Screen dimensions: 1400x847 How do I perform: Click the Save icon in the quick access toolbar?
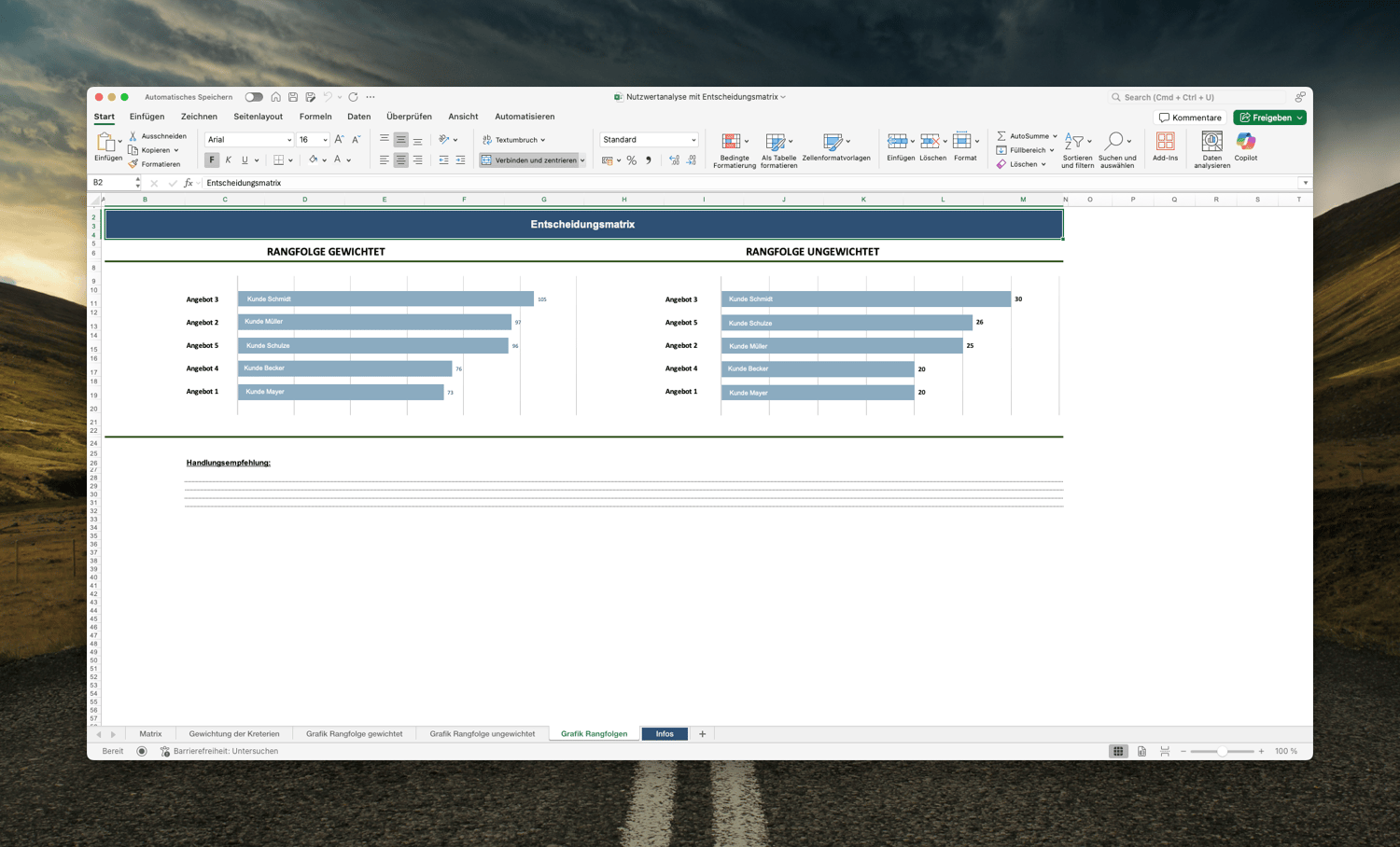pyautogui.click(x=293, y=97)
